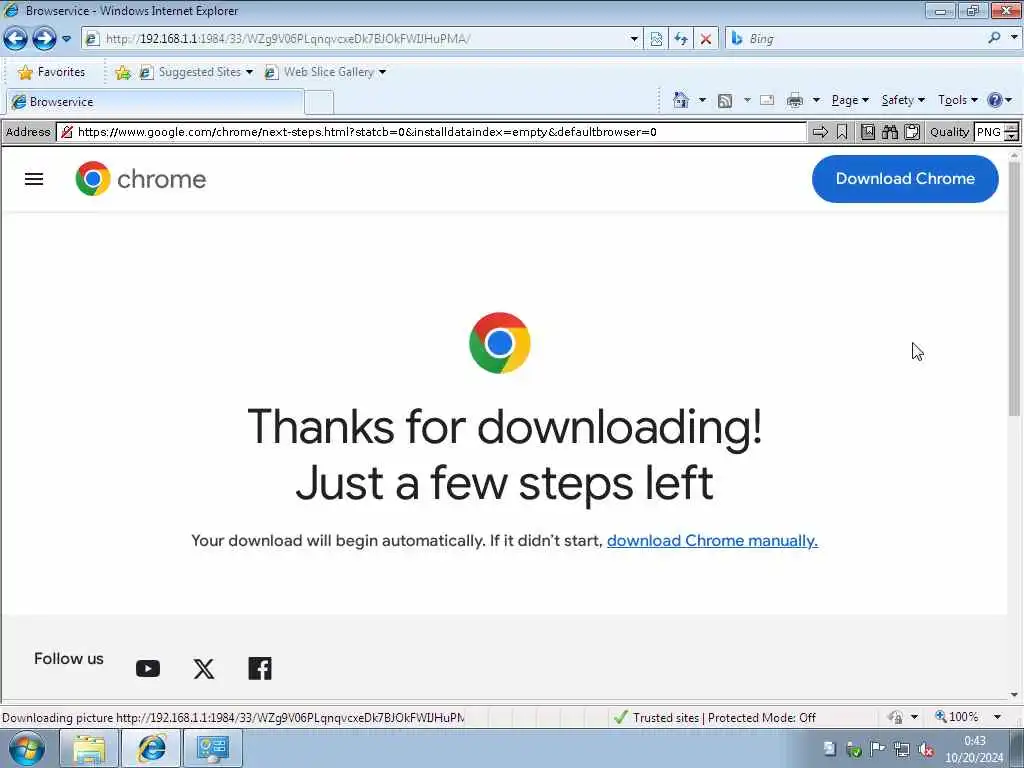Click the IE Forward navigation arrow
The height and width of the screenshot is (768, 1024).
pyautogui.click(x=44, y=39)
